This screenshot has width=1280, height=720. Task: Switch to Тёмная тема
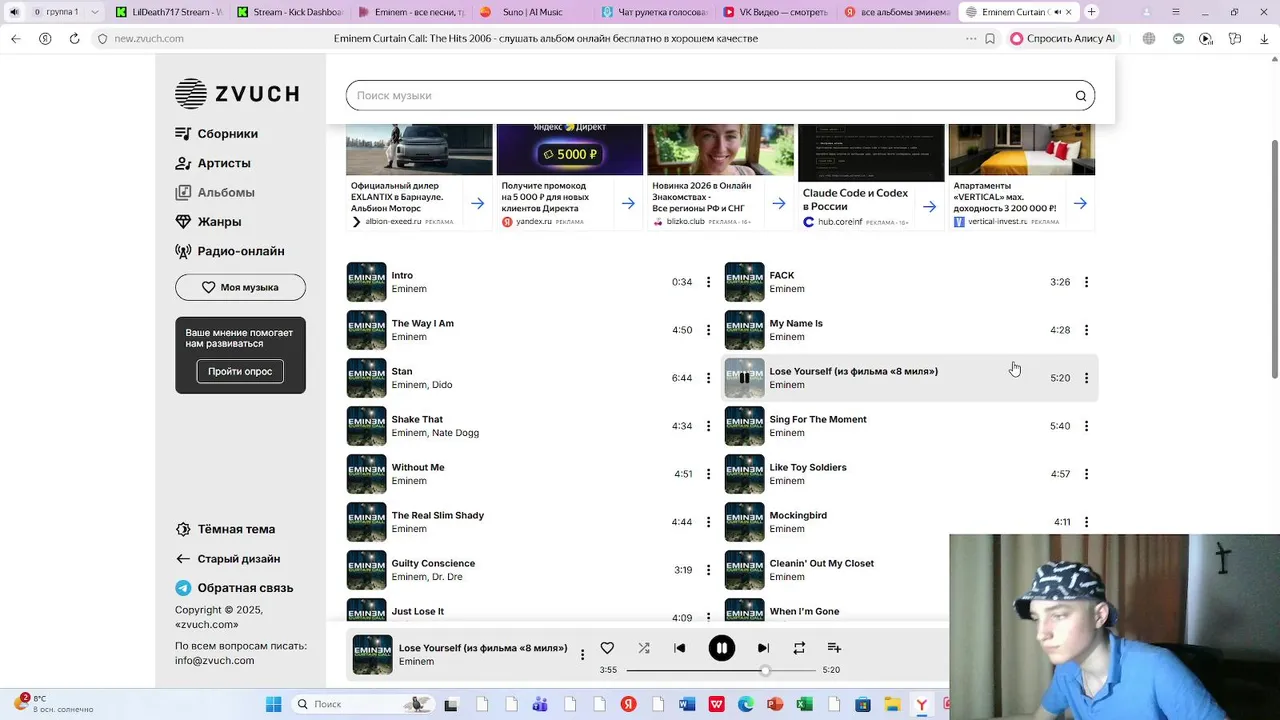click(x=225, y=529)
